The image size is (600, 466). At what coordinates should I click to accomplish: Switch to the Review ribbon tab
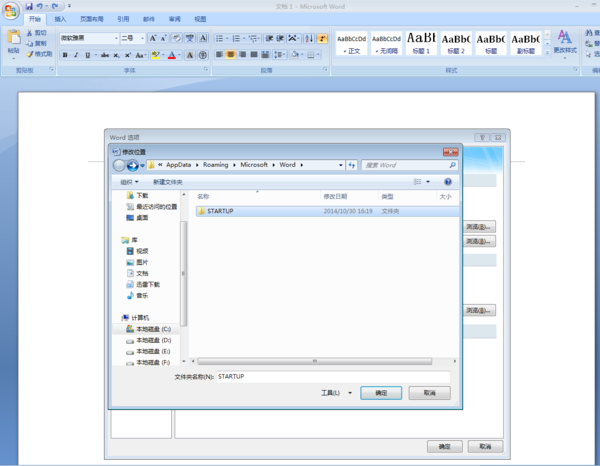click(x=174, y=19)
